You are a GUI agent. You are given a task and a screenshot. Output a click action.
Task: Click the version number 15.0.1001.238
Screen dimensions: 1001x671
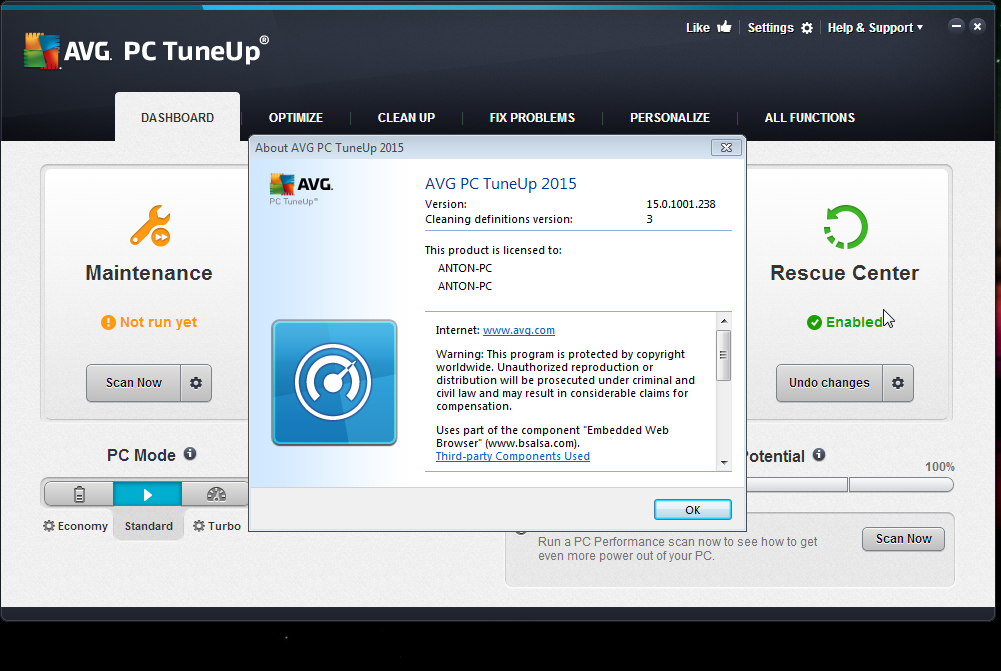681,204
